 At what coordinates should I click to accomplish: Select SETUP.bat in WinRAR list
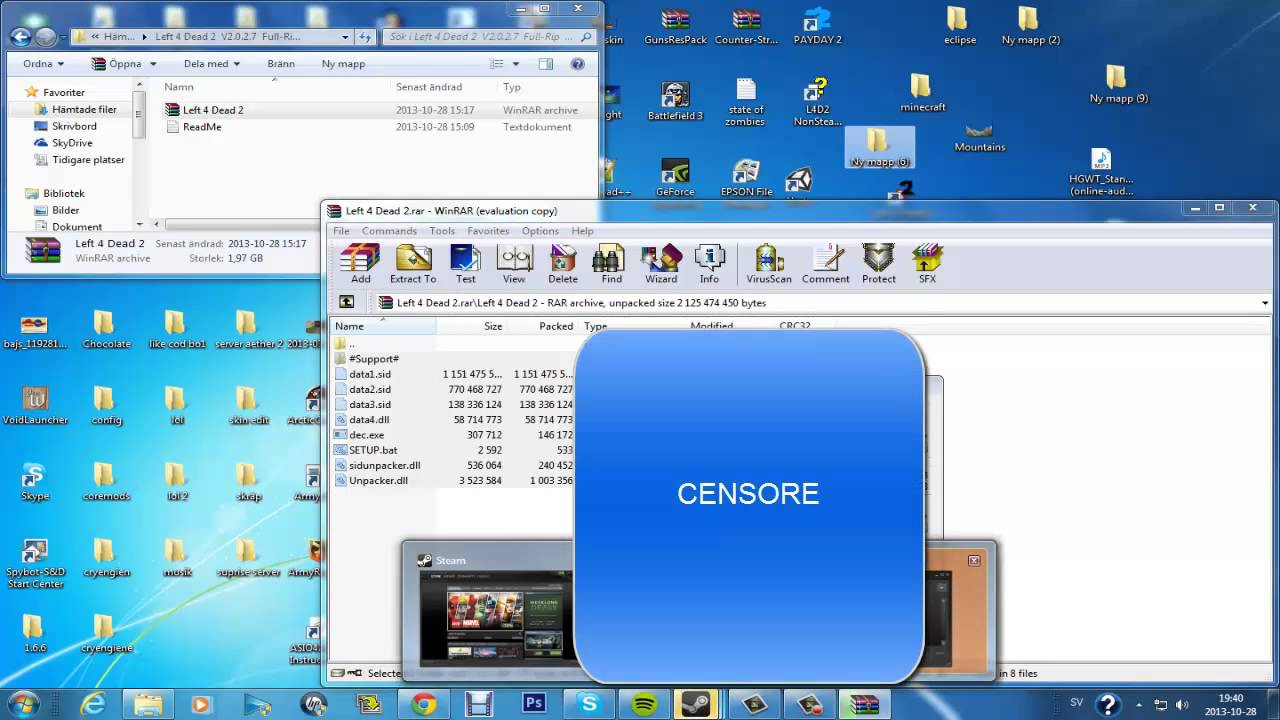[x=372, y=450]
